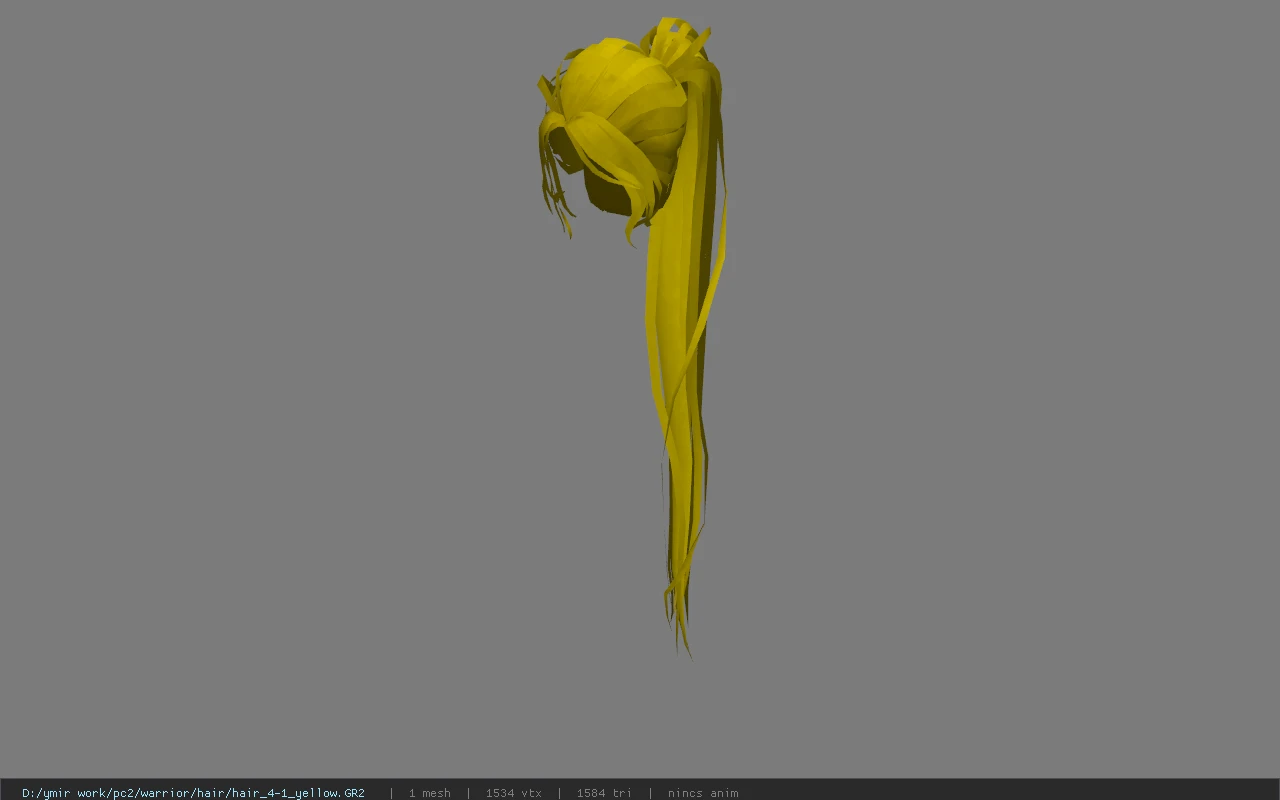The width and height of the screenshot is (1280, 800).
Task: Click the "nincs anim" status entry
Action: (703, 793)
